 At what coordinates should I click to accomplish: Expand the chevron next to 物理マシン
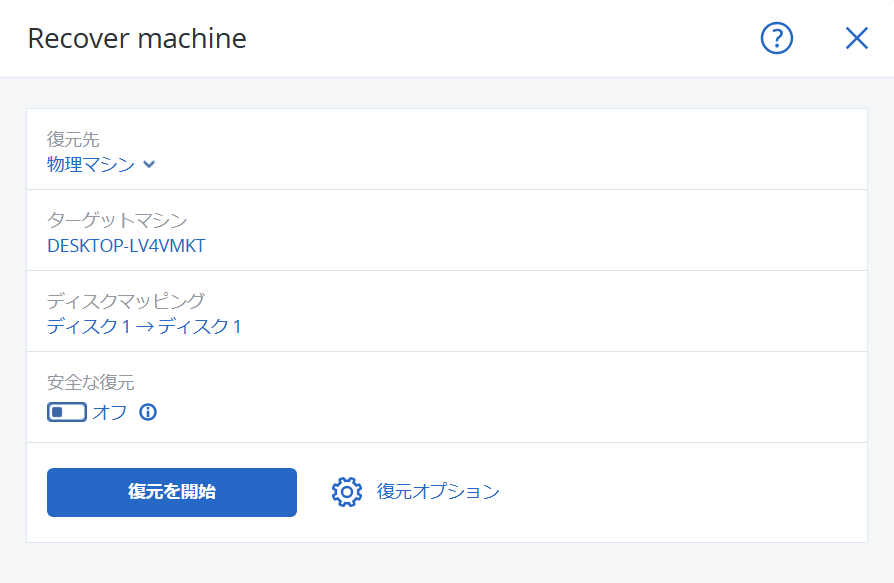point(149,165)
